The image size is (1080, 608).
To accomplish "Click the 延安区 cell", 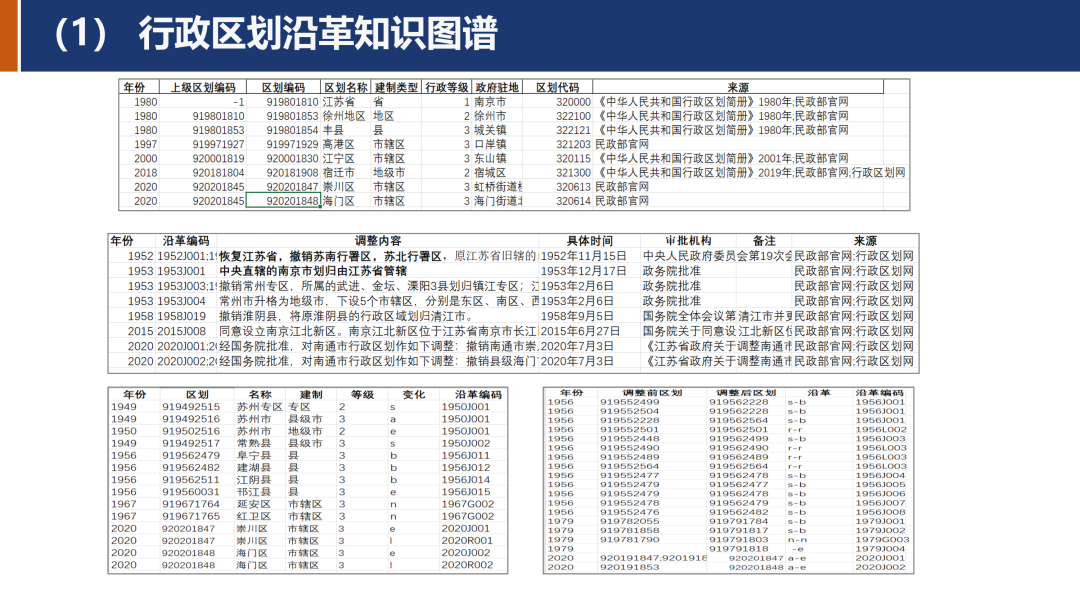I will pyautogui.click(x=254, y=504).
